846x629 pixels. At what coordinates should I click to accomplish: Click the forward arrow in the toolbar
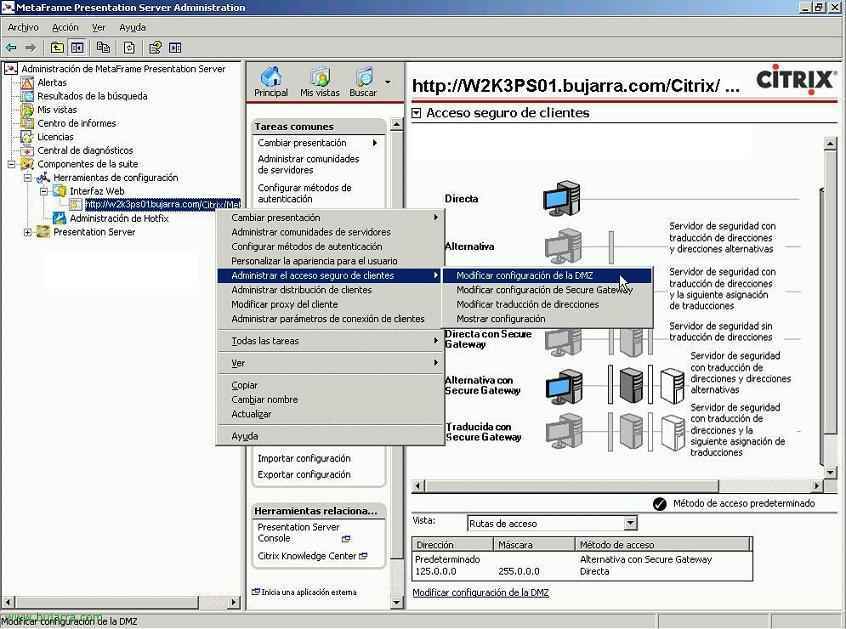(31, 48)
